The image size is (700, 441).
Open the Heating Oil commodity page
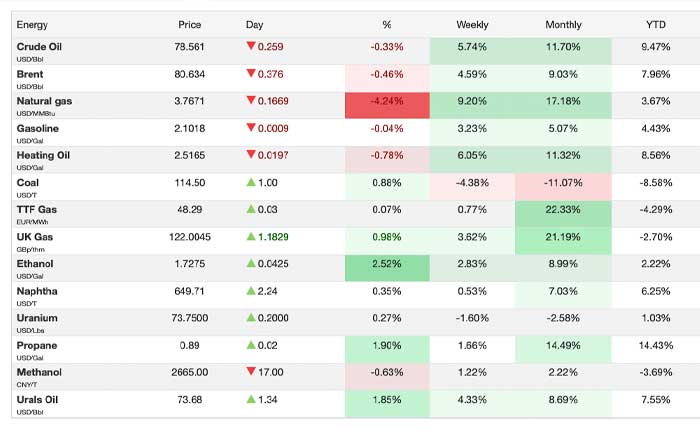44,155
